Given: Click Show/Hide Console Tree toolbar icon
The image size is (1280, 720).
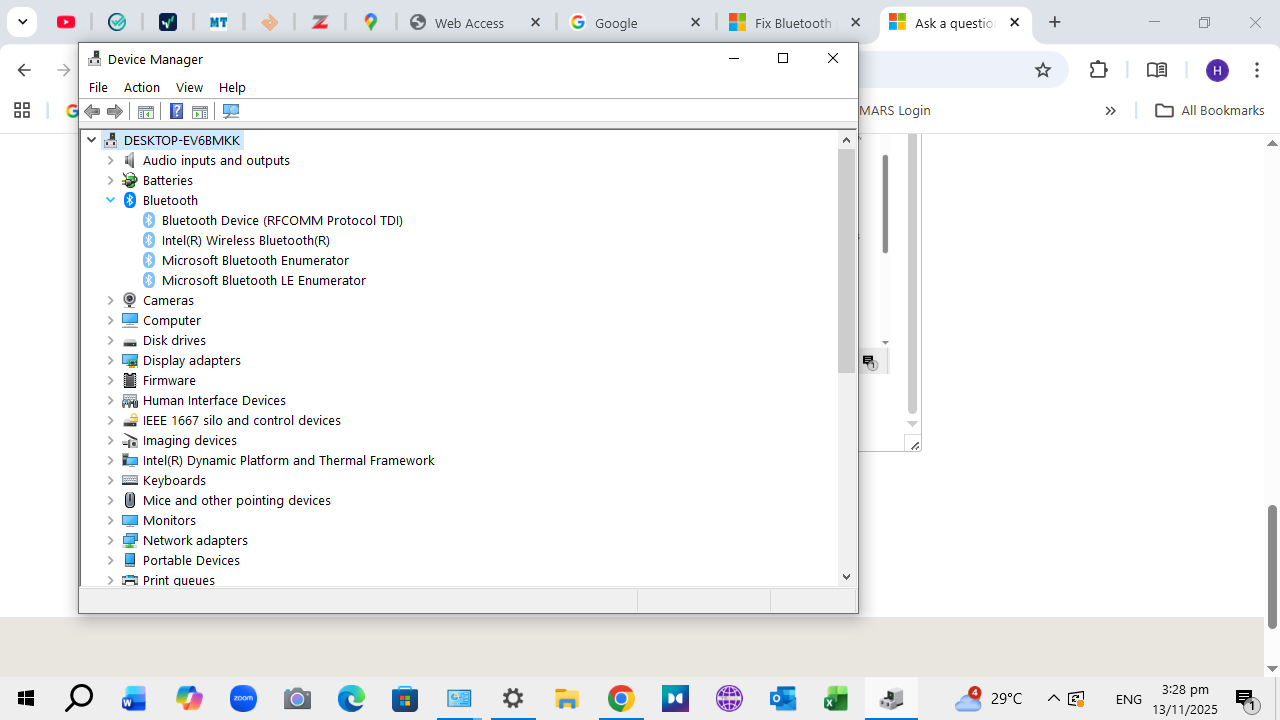Looking at the screenshot, I should (x=146, y=111).
